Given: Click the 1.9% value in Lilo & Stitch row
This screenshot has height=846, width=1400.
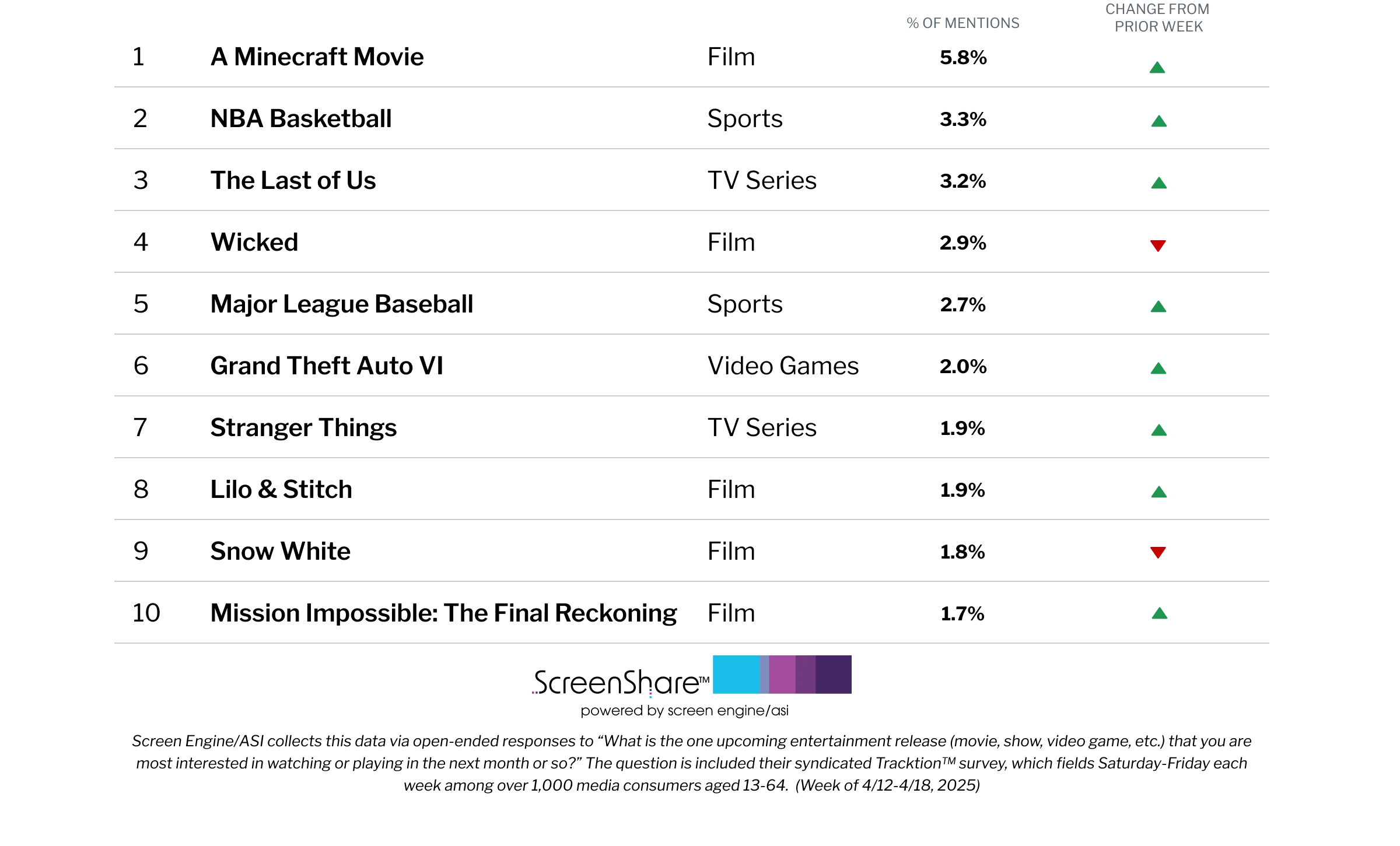Looking at the screenshot, I should 963,490.
